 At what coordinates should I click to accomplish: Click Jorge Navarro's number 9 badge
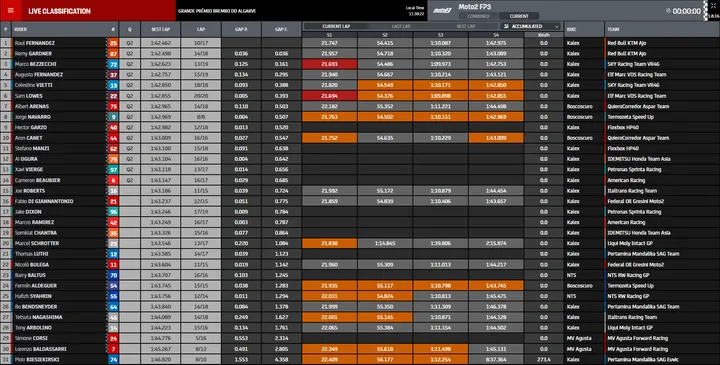113,117
